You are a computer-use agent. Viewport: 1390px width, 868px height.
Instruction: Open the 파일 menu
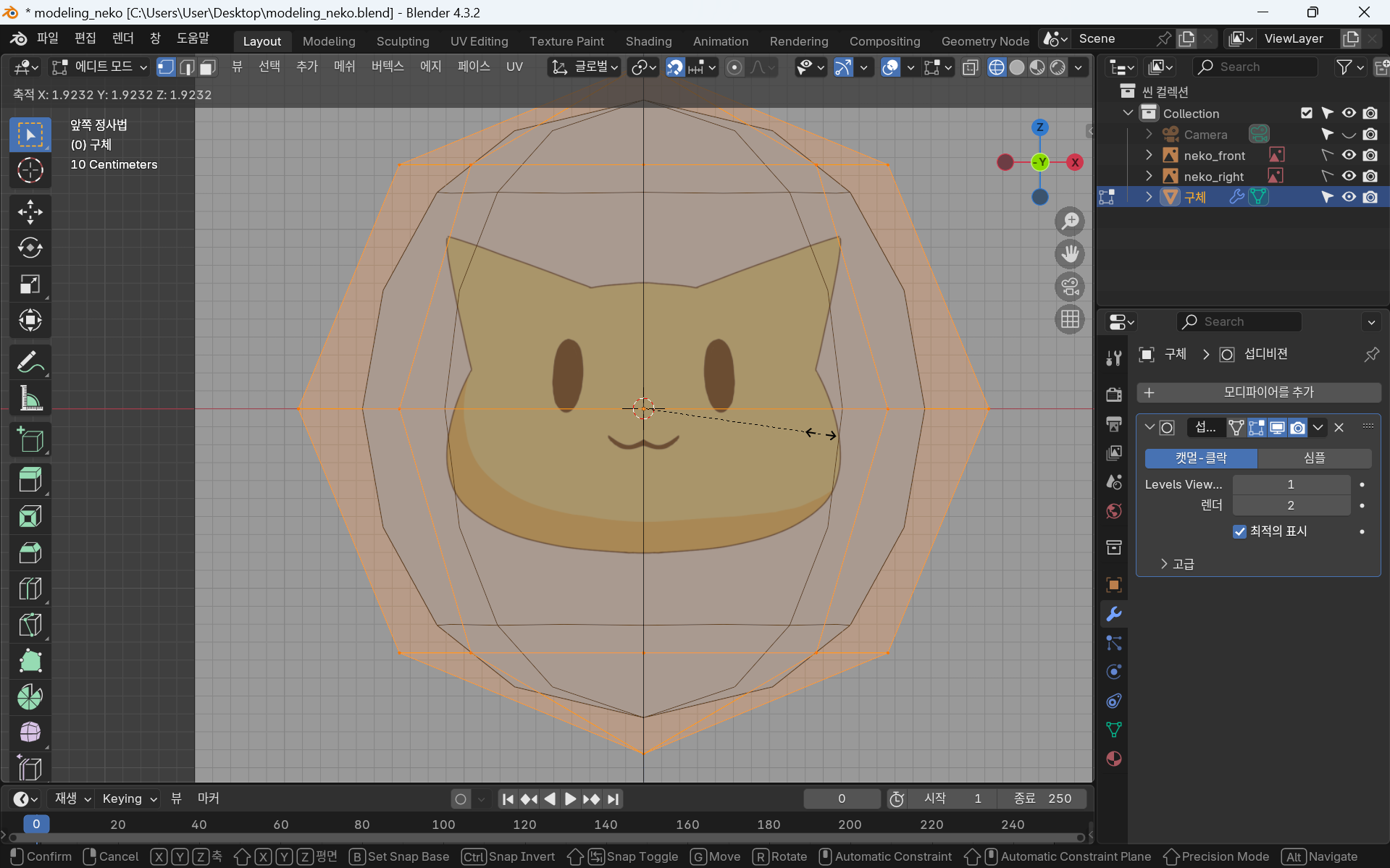point(47,38)
